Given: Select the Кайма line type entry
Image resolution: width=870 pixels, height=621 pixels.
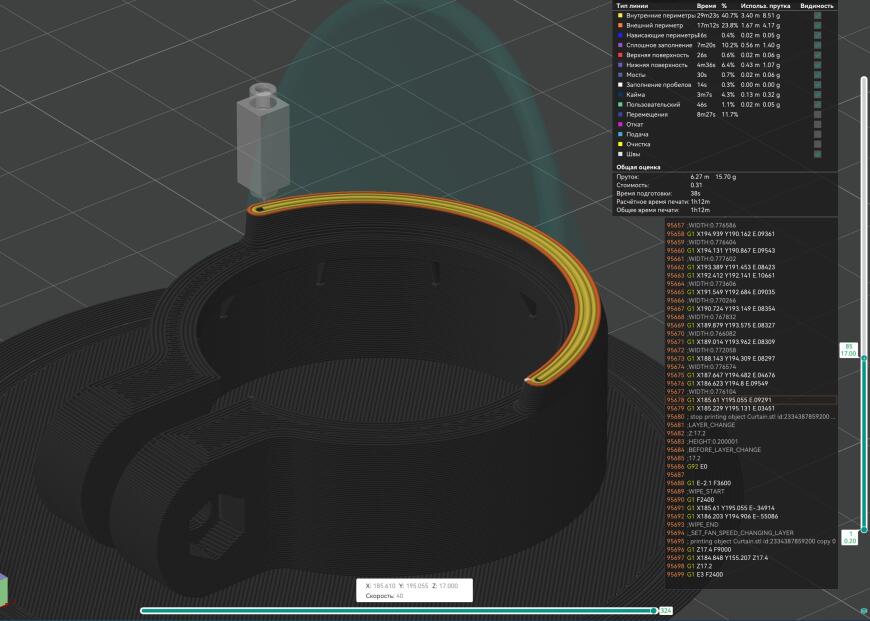Looking at the screenshot, I should click(x=636, y=94).
